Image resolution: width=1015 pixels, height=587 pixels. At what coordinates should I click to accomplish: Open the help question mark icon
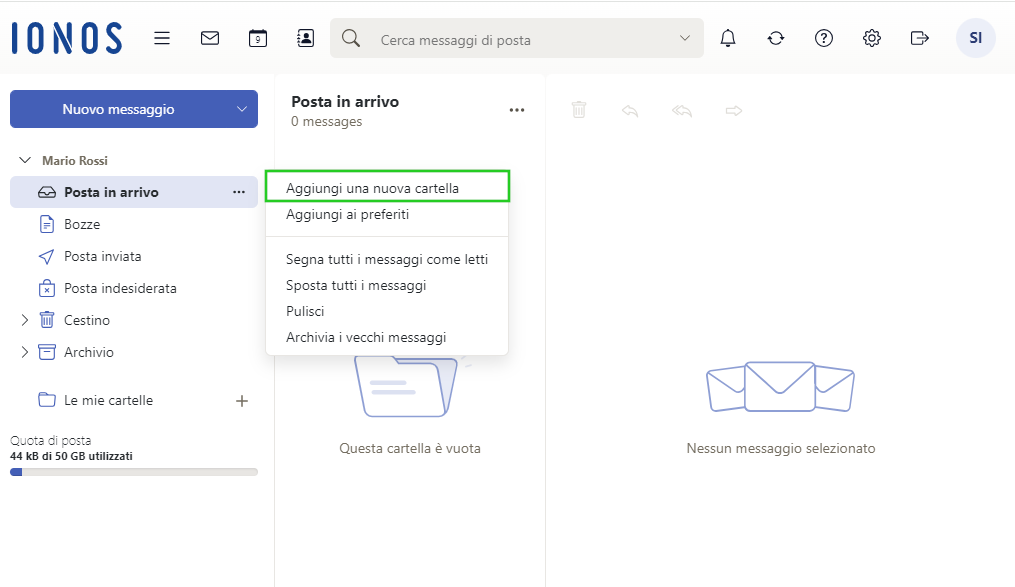pos(824,38)
